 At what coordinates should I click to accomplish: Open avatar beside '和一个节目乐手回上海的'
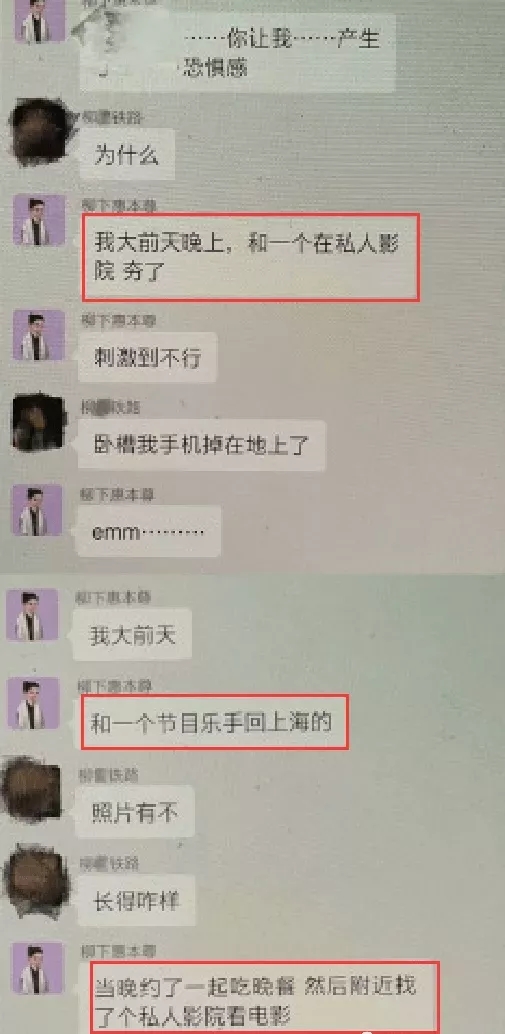(34, 703)
